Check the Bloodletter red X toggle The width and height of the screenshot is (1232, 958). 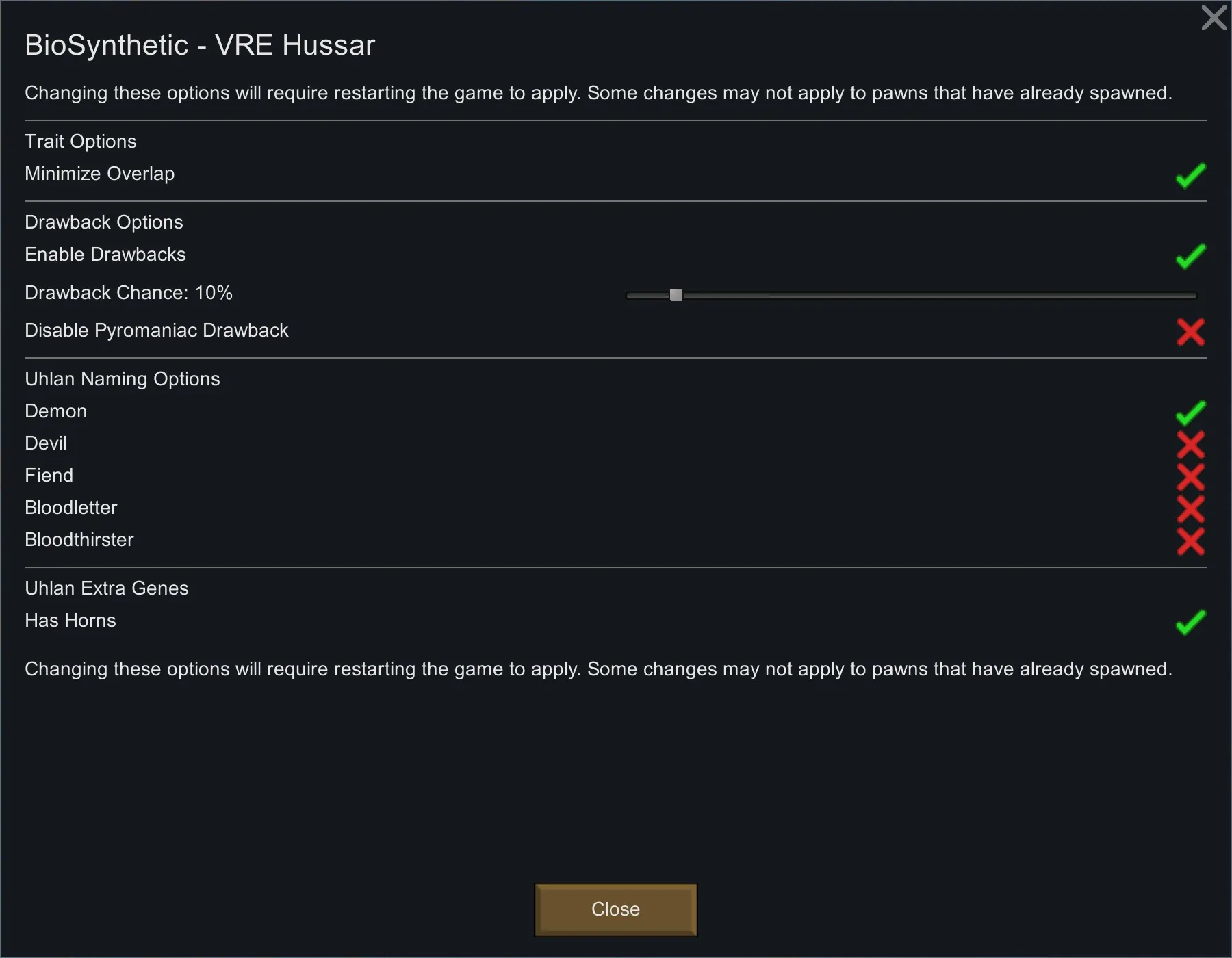click(1190, 509)
